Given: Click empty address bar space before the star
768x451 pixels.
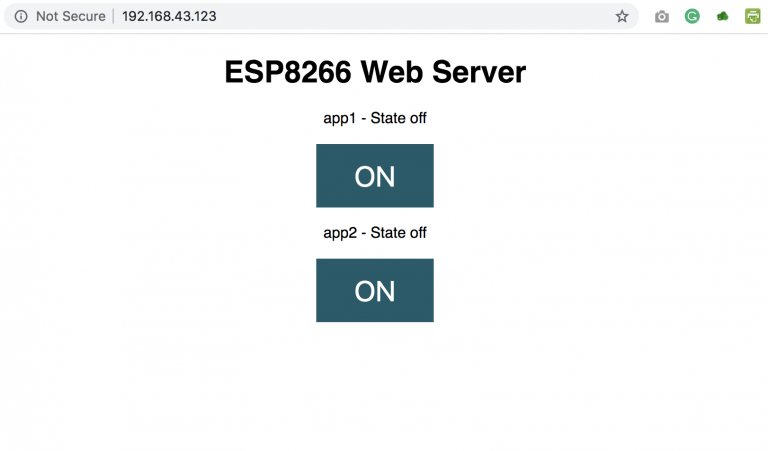Looking at the screenshot, I should pos(416,17).
